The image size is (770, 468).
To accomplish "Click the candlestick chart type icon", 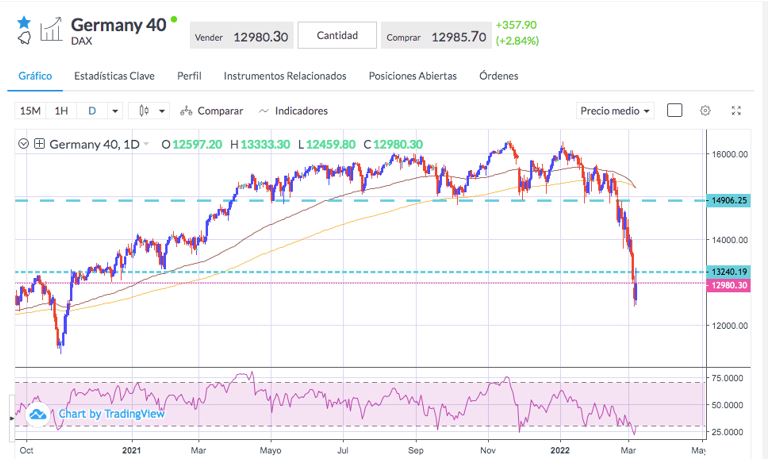I will (x=144, y=110).
